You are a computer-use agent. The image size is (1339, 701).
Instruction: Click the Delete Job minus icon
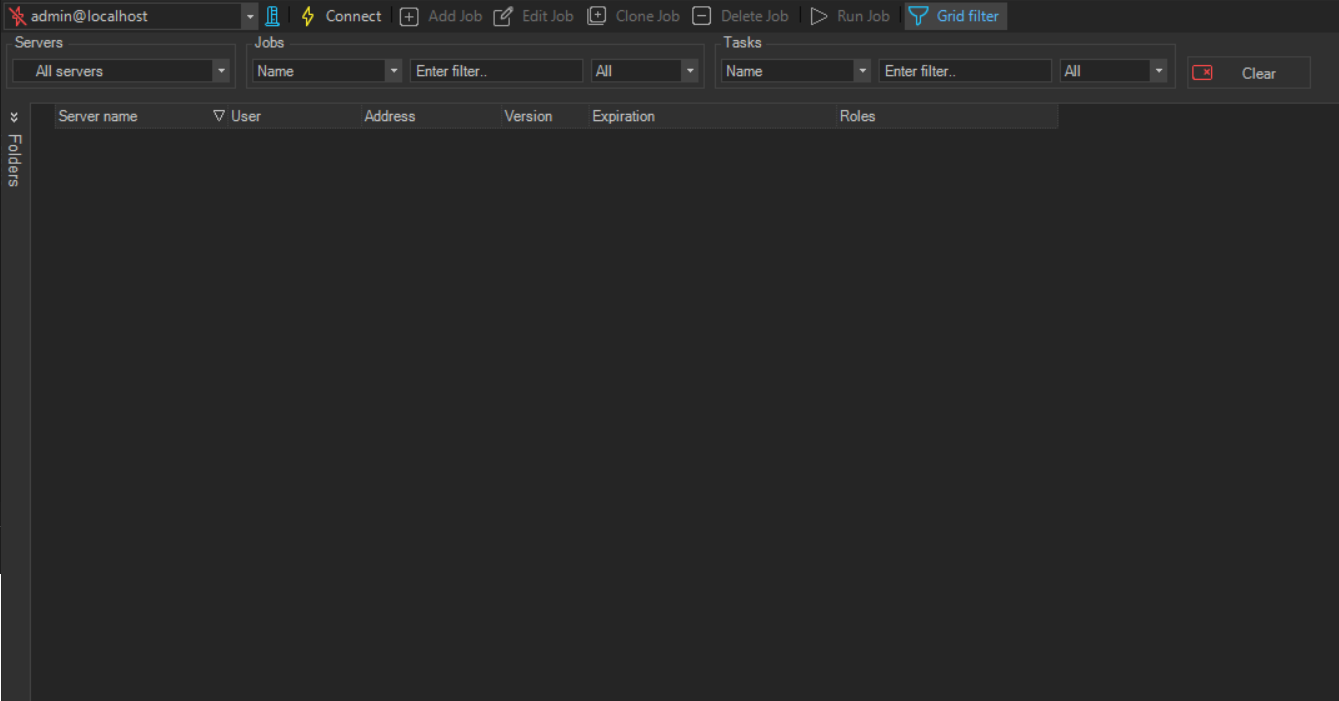click(x=702, y=16)
